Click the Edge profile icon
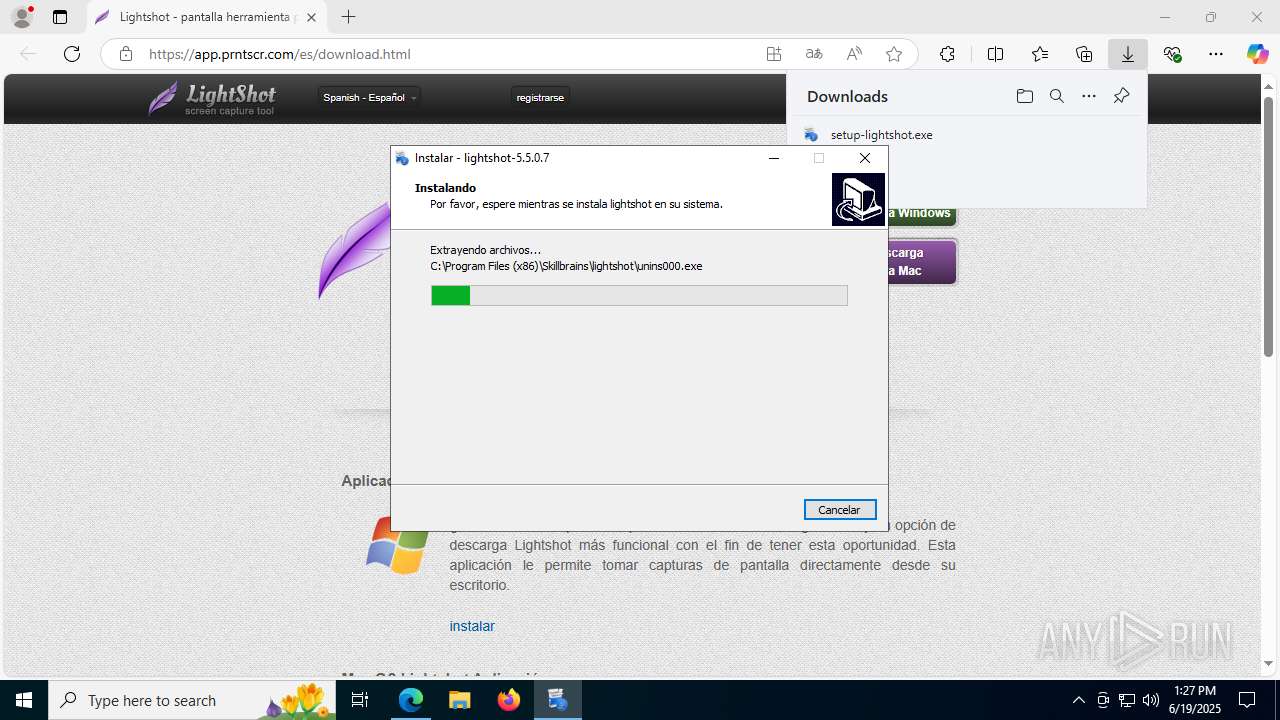 [22, 17]
